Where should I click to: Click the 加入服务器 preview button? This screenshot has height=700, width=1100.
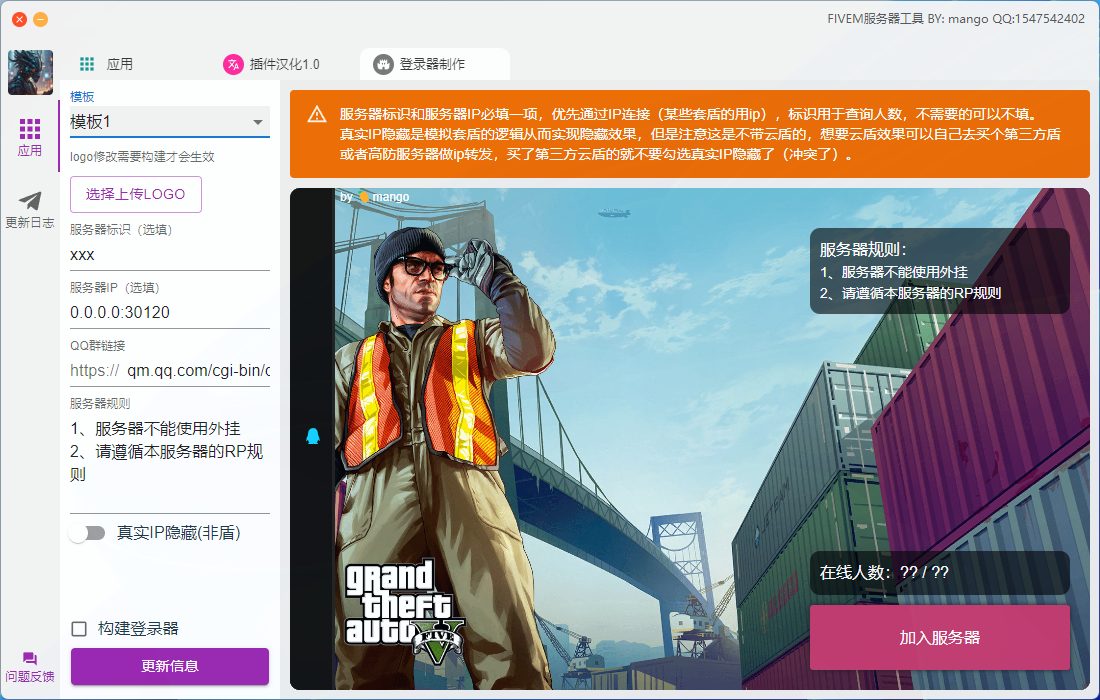(940, 638)
